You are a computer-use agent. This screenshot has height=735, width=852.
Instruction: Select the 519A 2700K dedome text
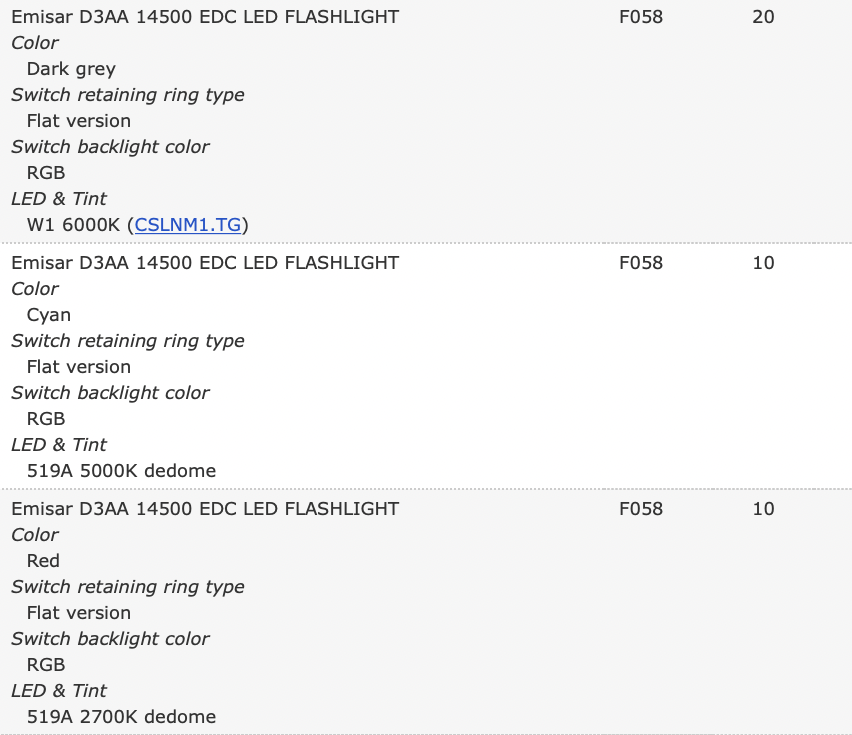(x=121, y=717)
